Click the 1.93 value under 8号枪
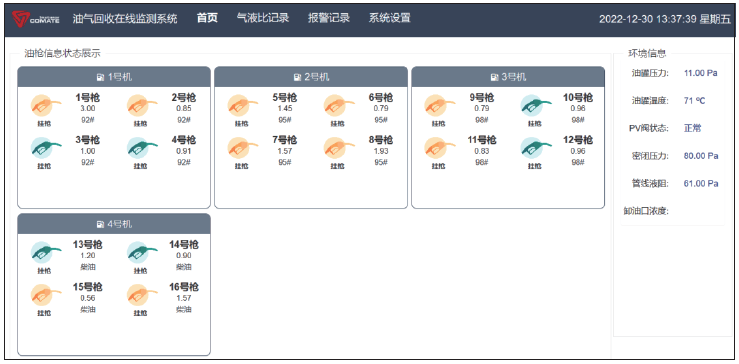The height and width of the screenshot is (364, 739). 381,151
